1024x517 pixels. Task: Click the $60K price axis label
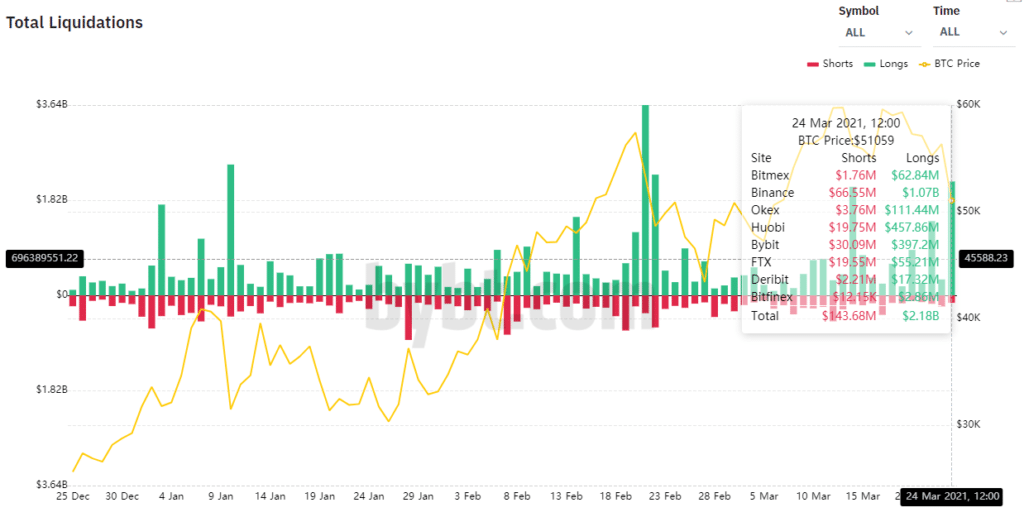click(x=968, y=104)
